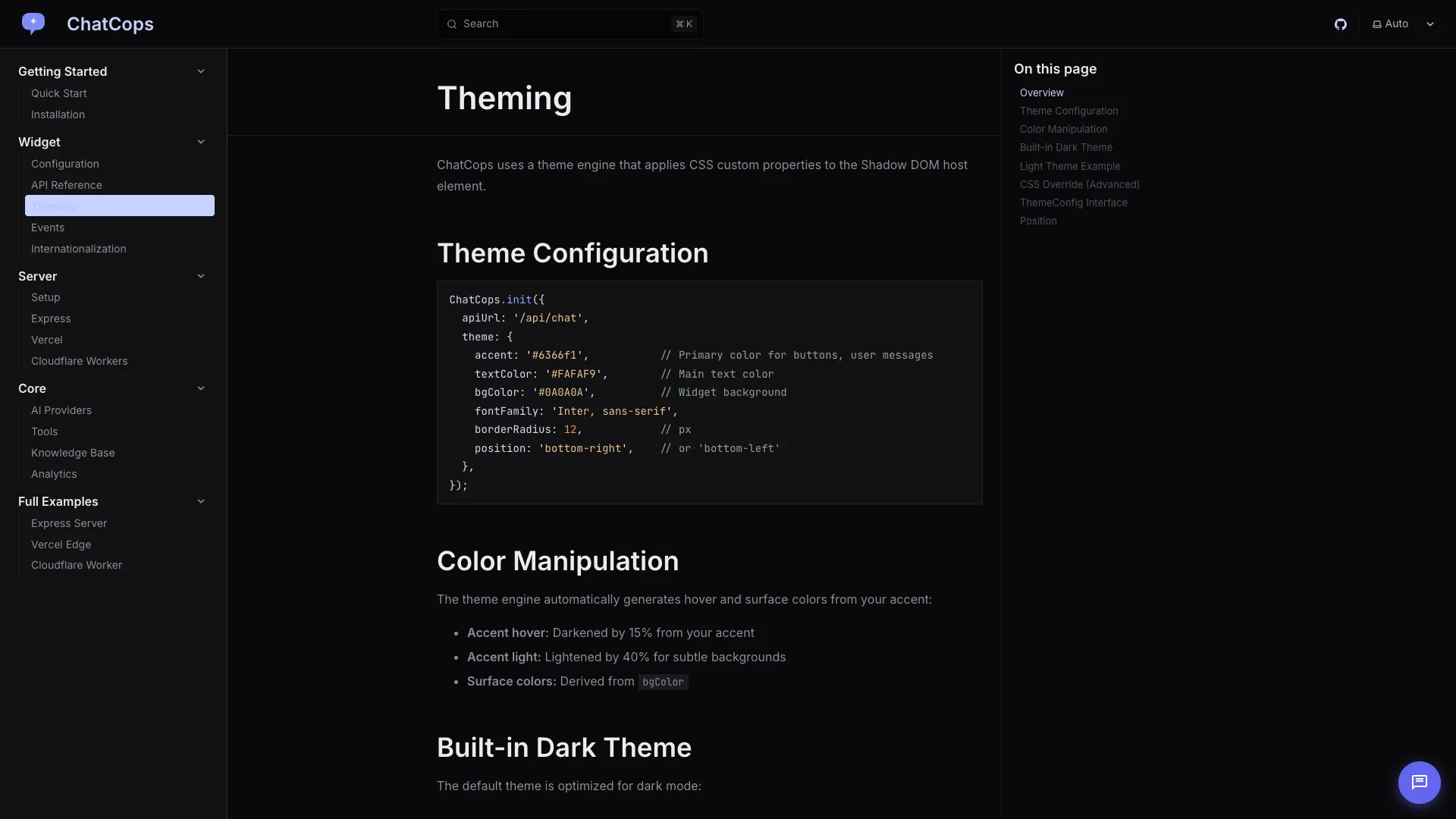Viewport: 1456px width, 819px height.
Task: Collapse the Core section chevron
Action: click(201, 388)
